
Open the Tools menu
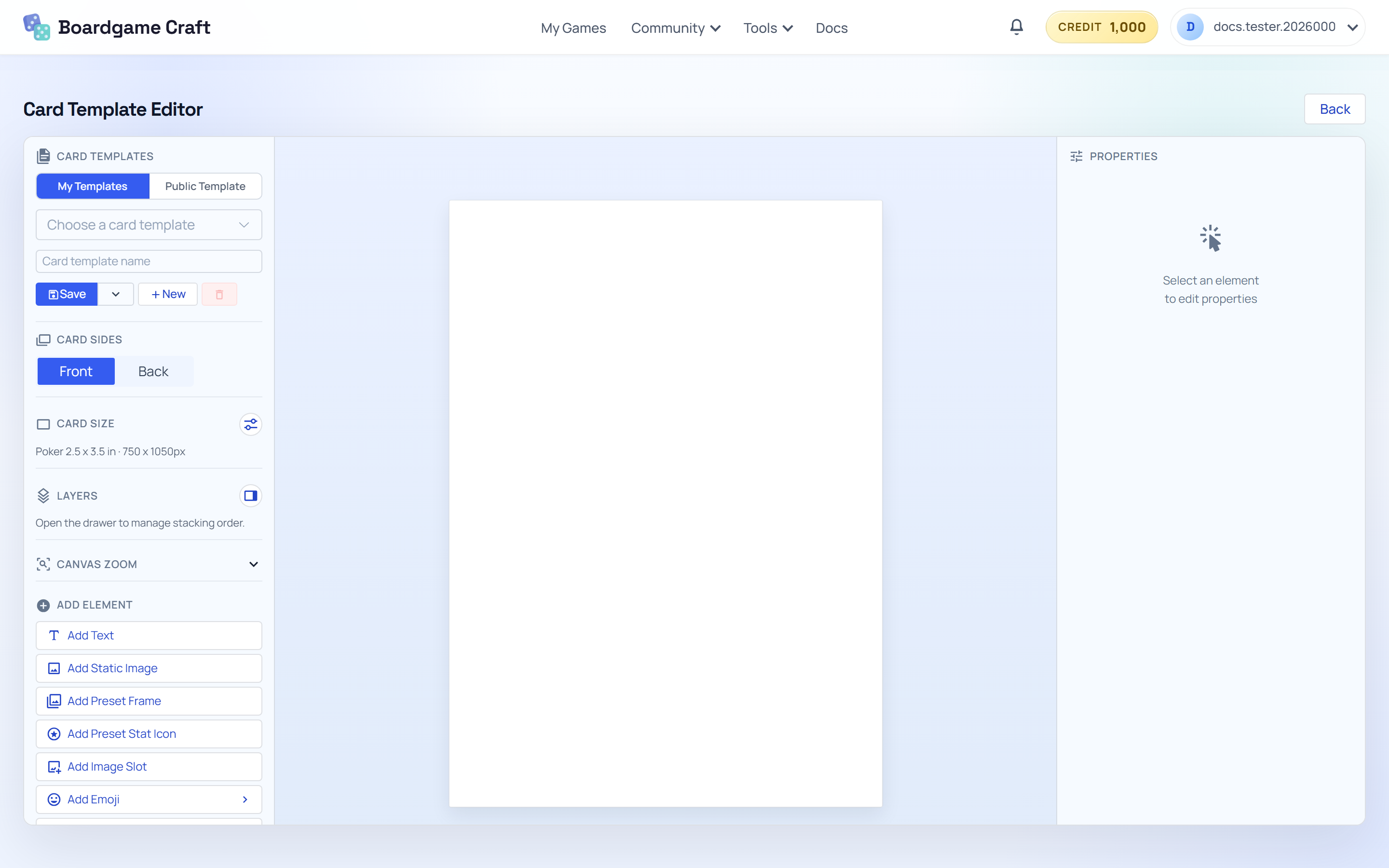click(x=768, y=27)
